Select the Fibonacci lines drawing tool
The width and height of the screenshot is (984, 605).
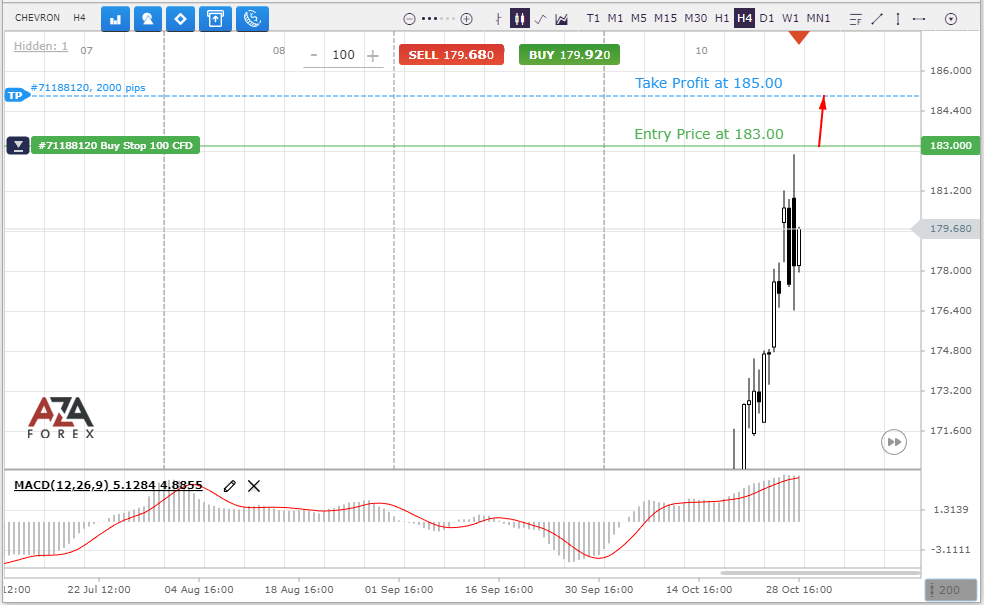click(855, 19)
